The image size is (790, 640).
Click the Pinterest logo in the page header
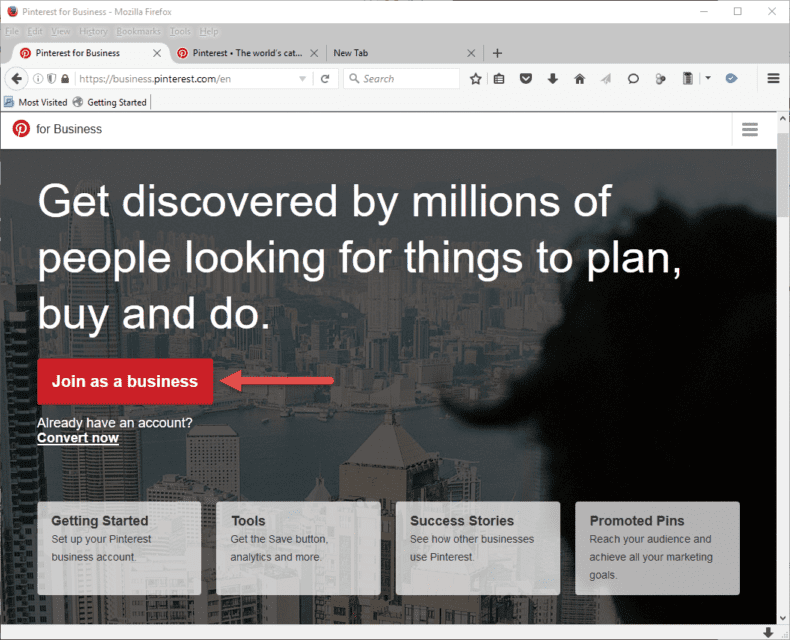[x=21, y=129]
